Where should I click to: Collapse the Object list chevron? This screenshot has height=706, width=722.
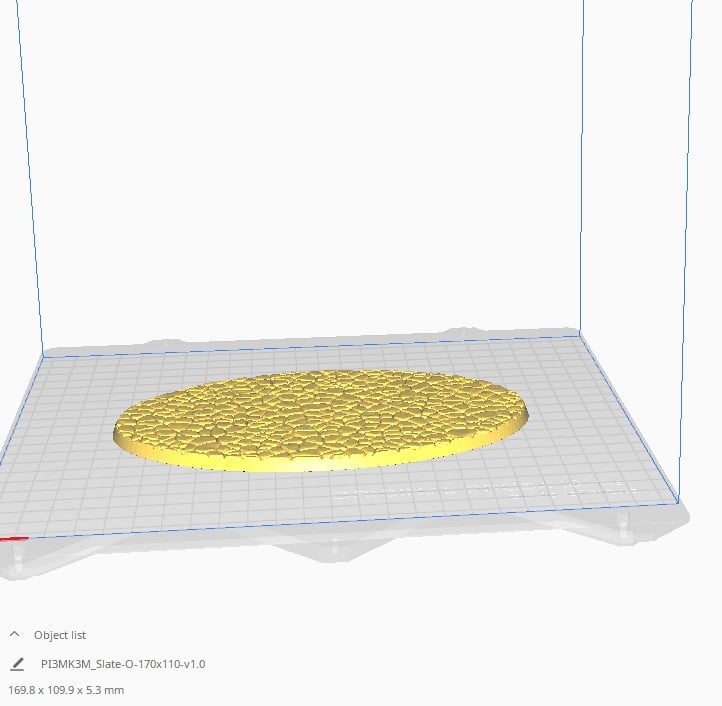[15, 634]
